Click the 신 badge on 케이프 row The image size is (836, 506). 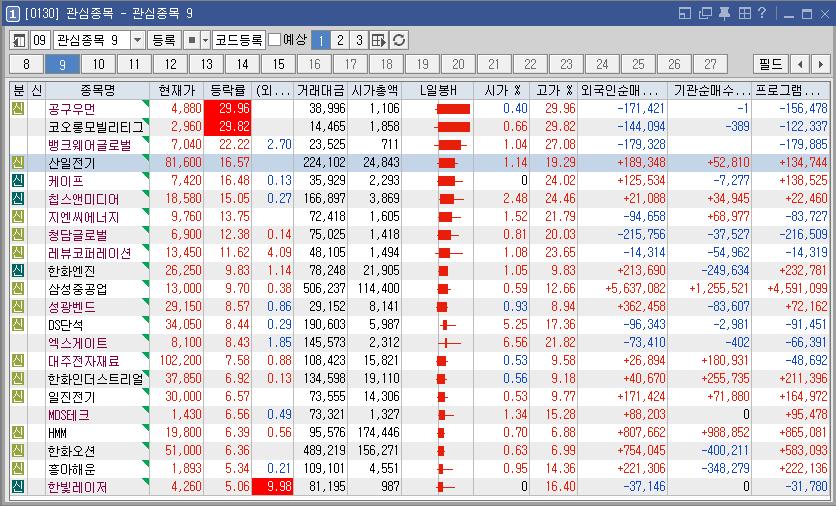pos(18,181)
